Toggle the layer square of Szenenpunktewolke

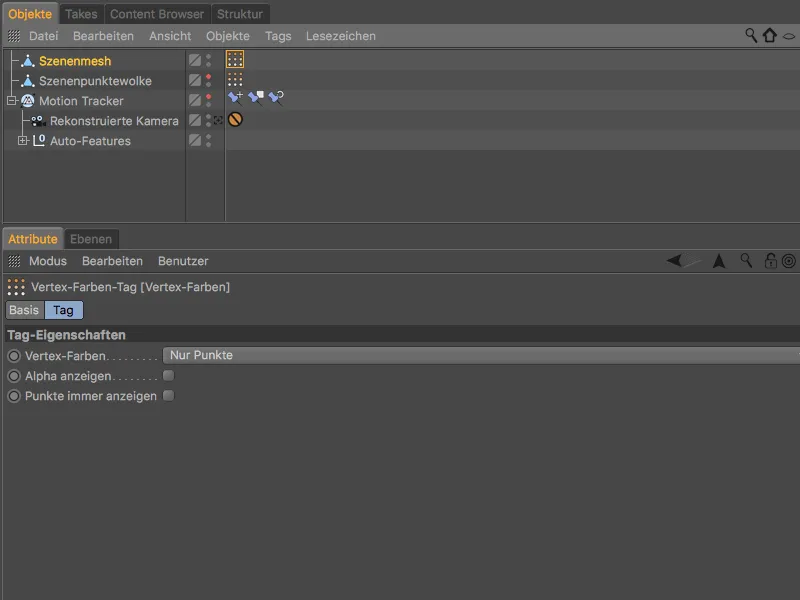[195, 80]
